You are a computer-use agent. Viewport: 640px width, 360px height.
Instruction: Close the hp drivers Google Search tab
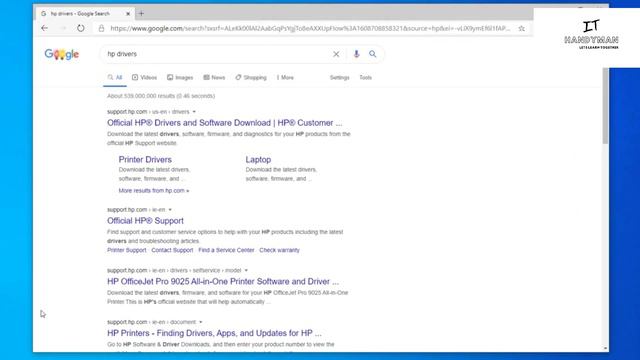(x=128, y=13)
